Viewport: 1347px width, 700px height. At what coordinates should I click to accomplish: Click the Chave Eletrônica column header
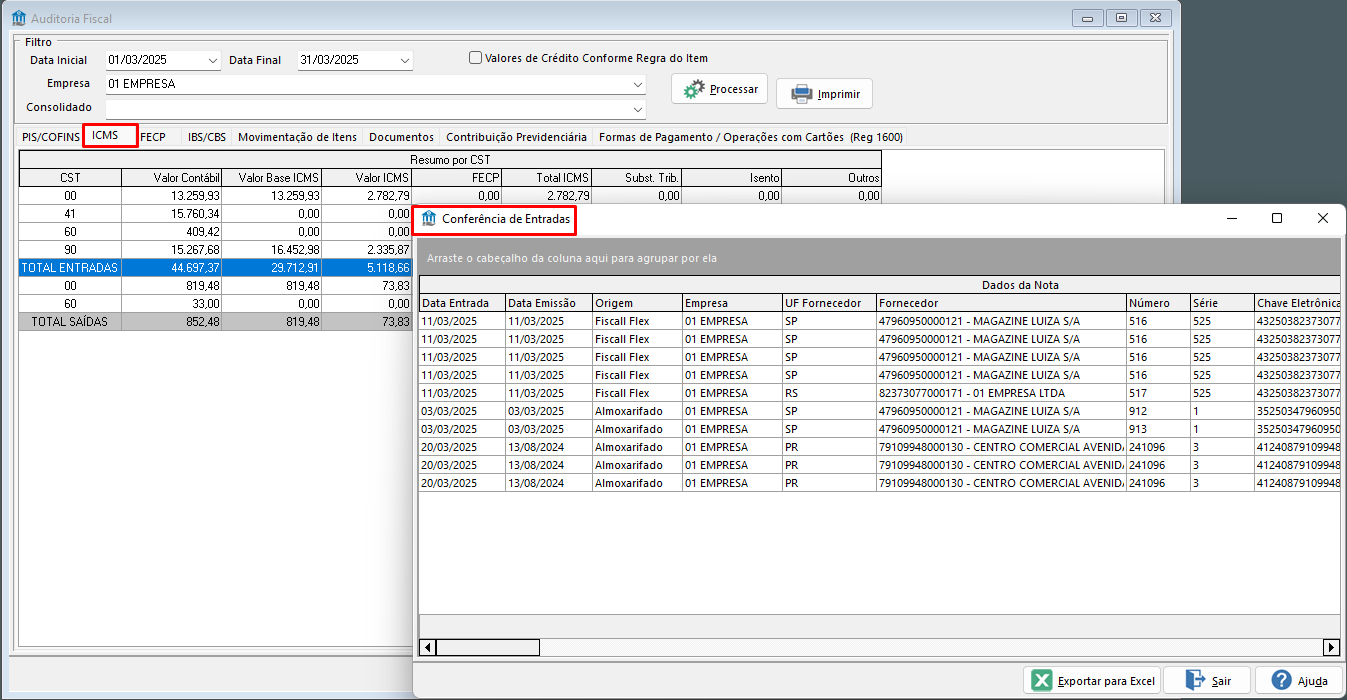click(1297, 303)
